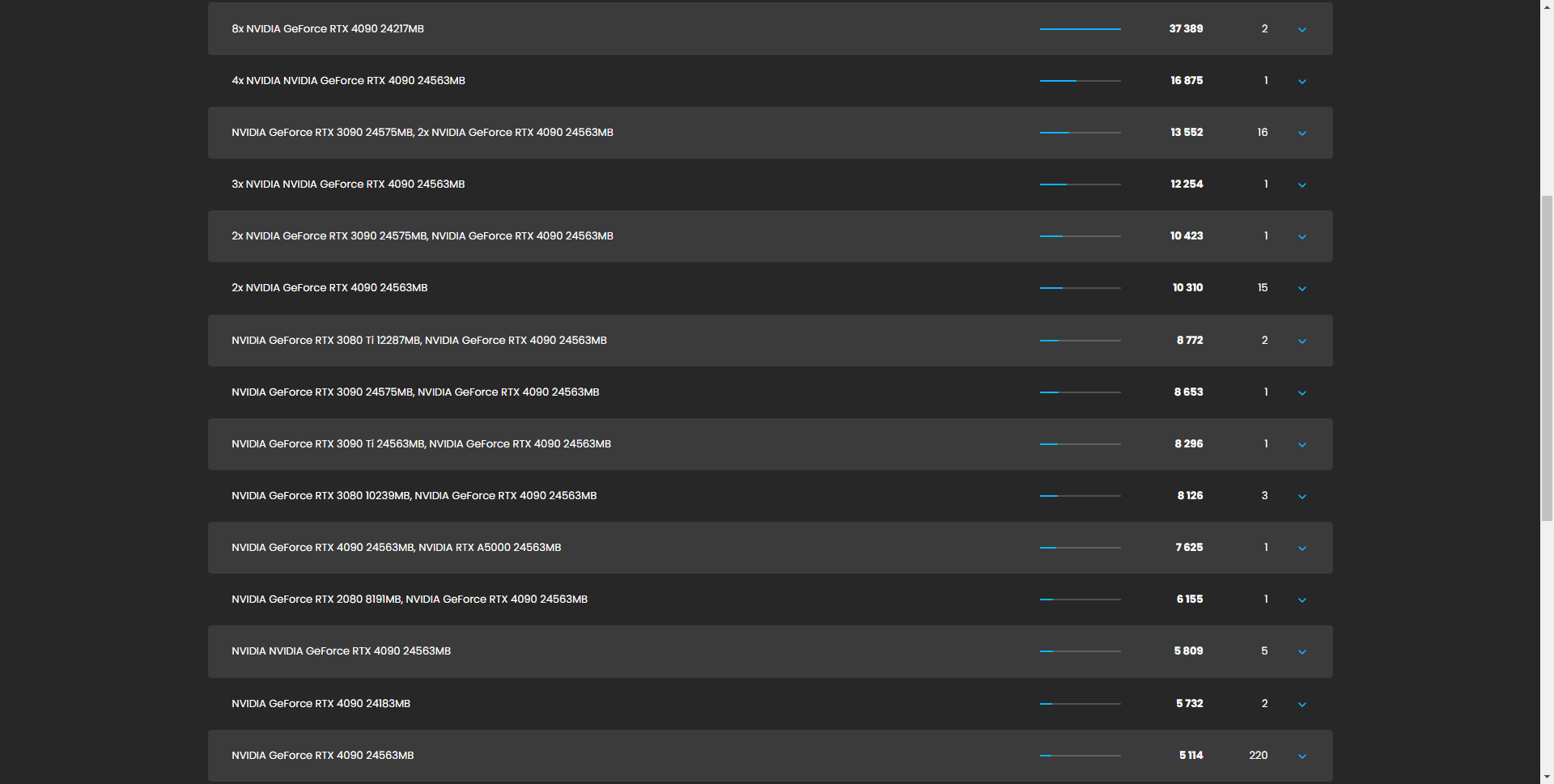This screenshot has width=1554, height=784.
Task: Expand results for 8x RTX 4090 24217MB
Action: [1302, 29]
